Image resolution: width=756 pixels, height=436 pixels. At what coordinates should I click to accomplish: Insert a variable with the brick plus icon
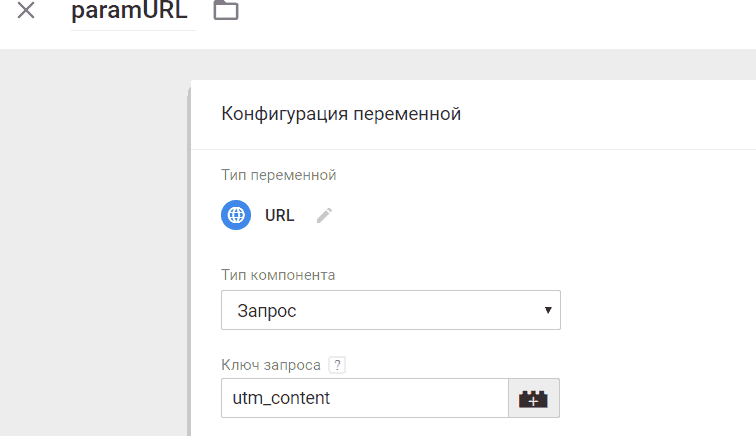pyautogui.click(x=534, y=398)
